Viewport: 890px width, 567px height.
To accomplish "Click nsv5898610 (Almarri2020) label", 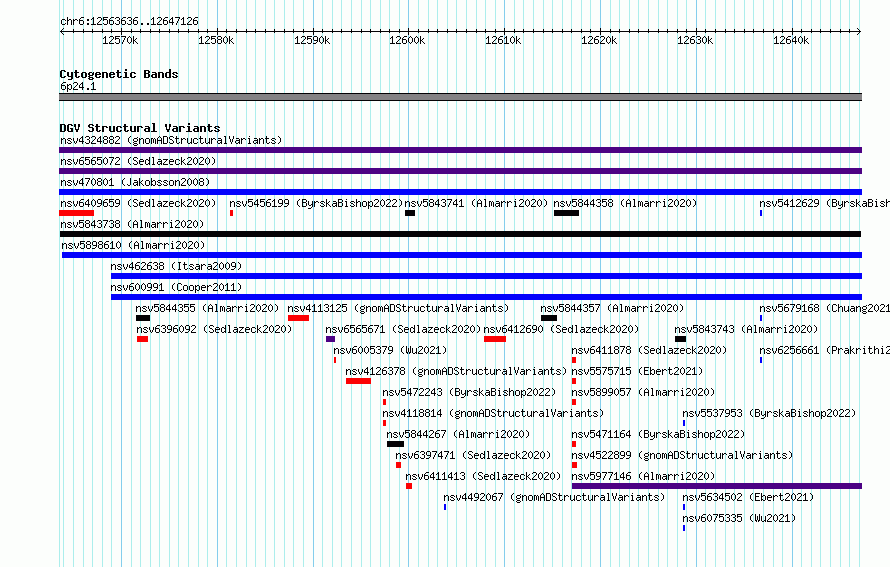I will tap(133, 245).
